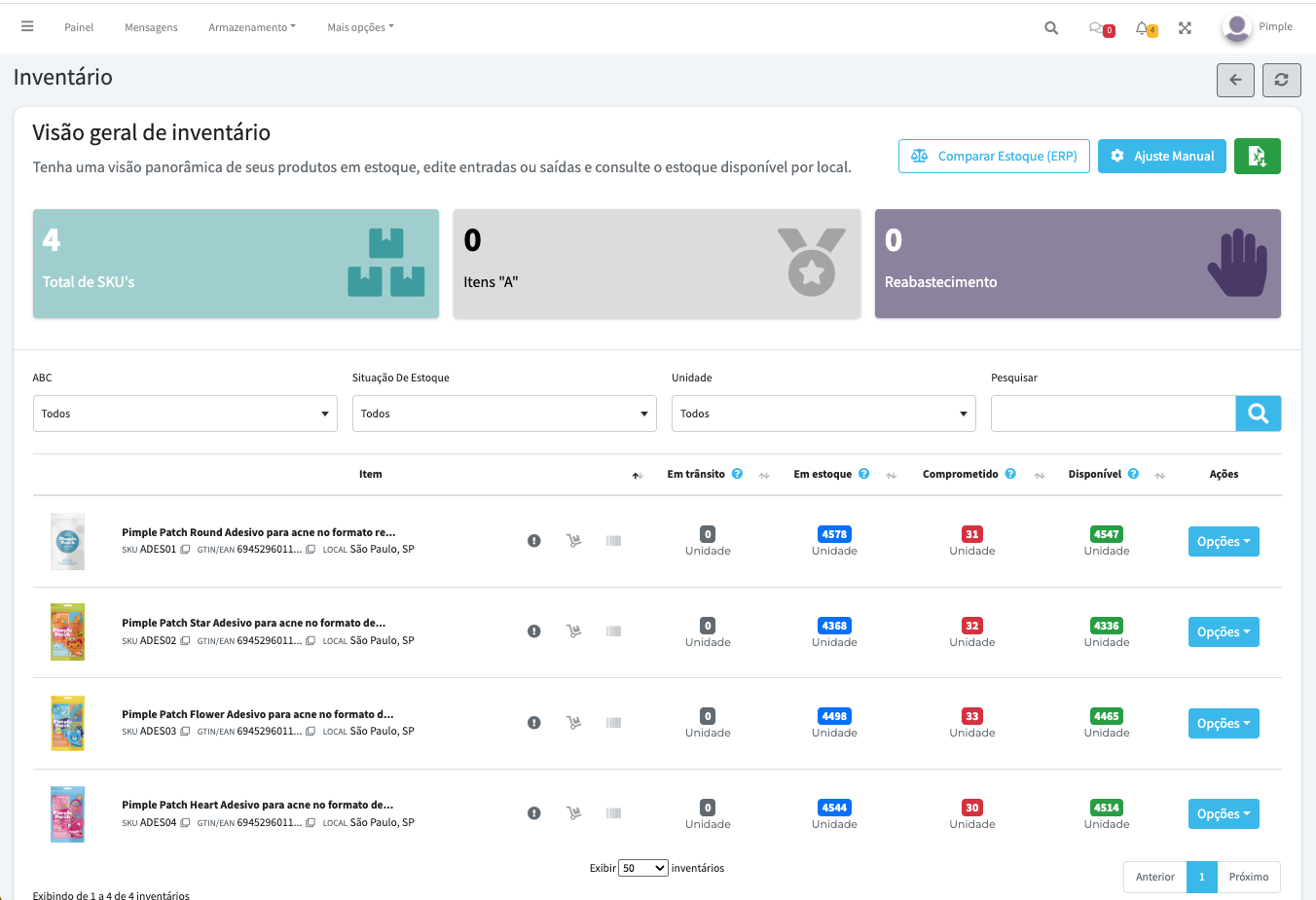Sort by Em estoque column arrows
The width and height of the screenshot is (1316, 900).
(891, 476)
